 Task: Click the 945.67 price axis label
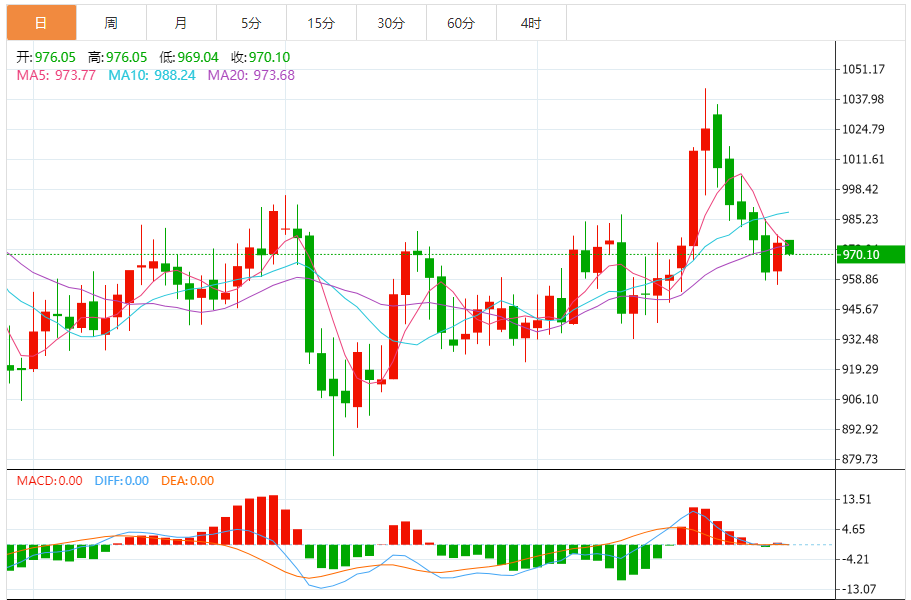point(860,309)
